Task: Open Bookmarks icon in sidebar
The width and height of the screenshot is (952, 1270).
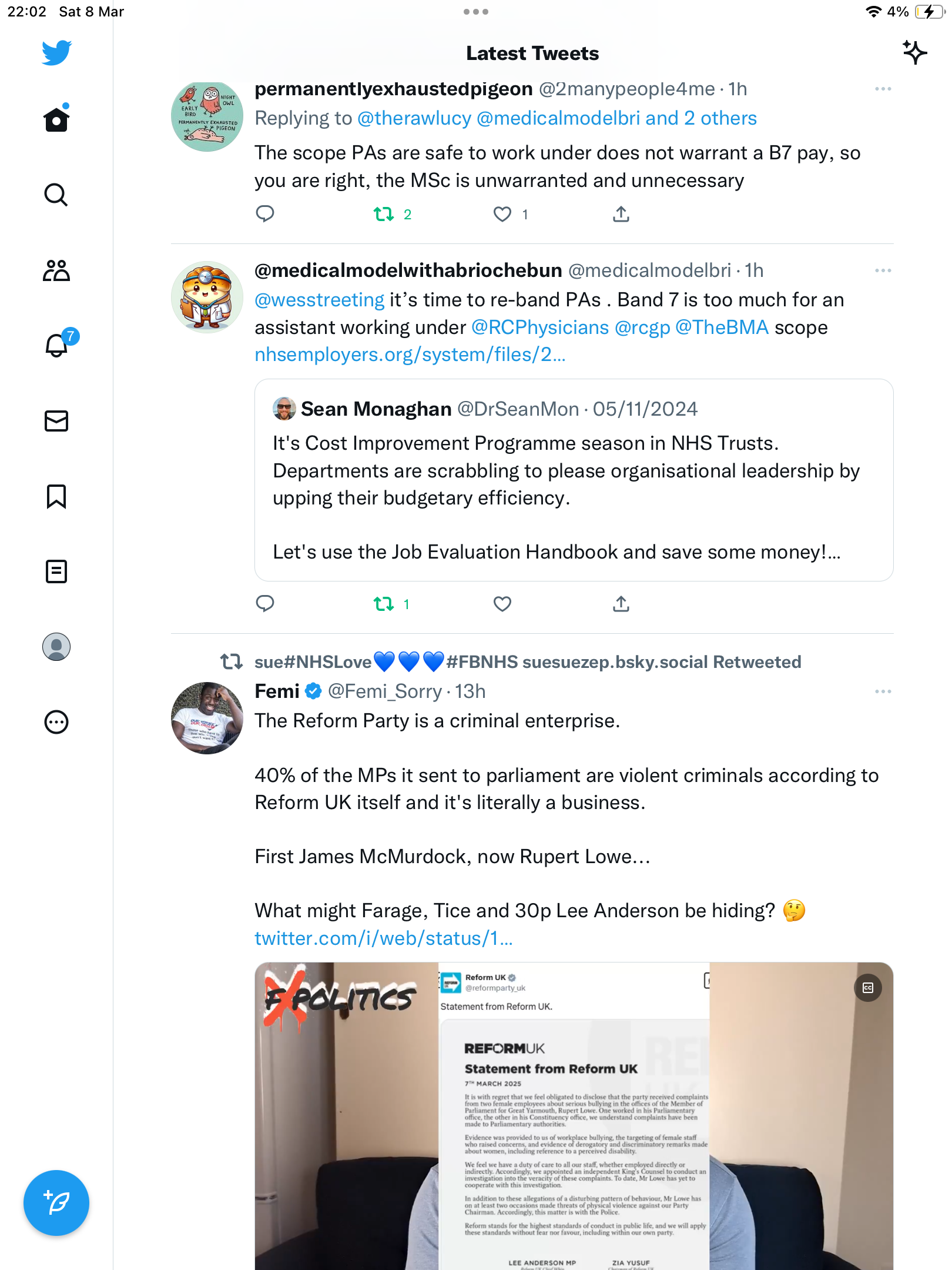Action: [x=56, y=496]
